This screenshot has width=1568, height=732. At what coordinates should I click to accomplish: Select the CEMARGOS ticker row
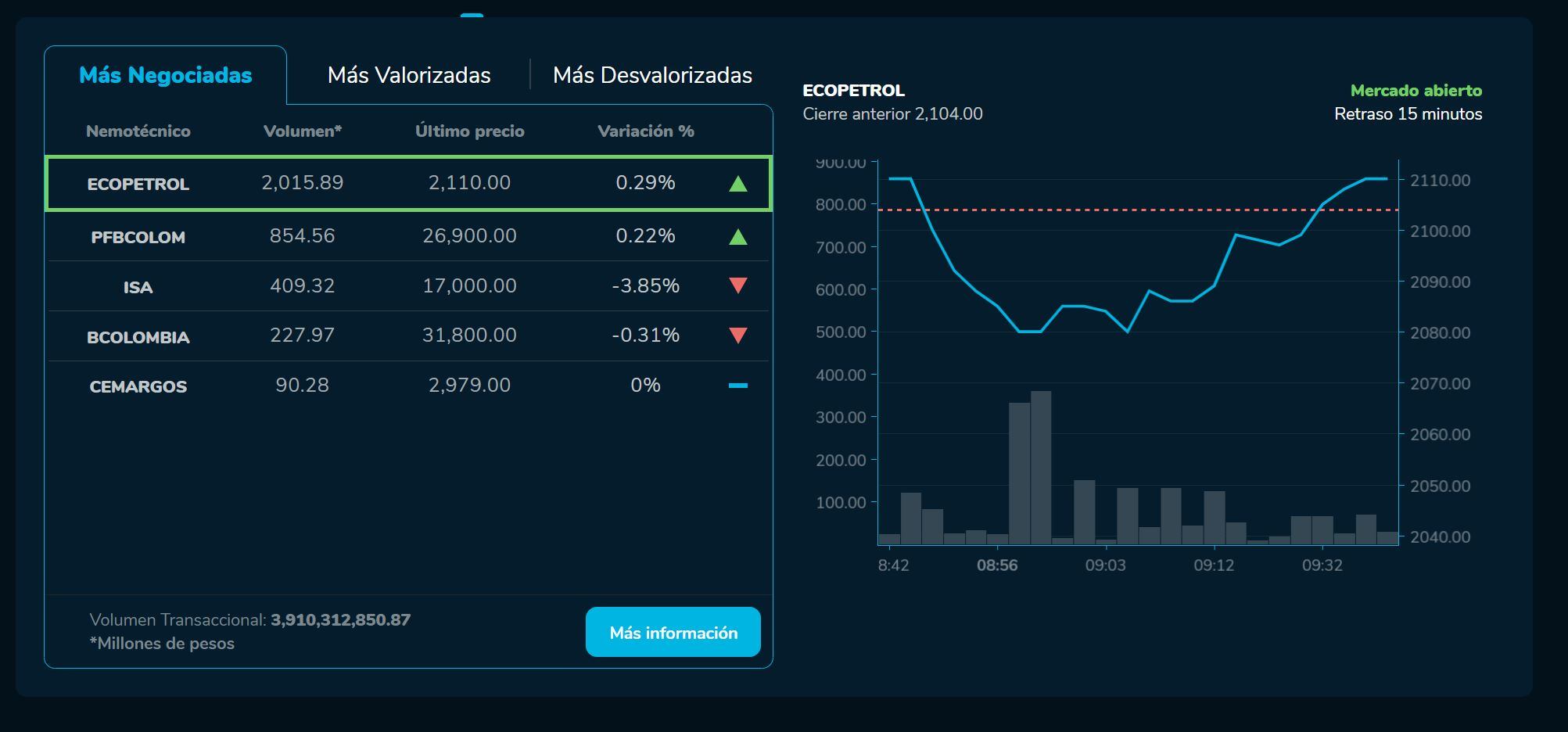138,386
